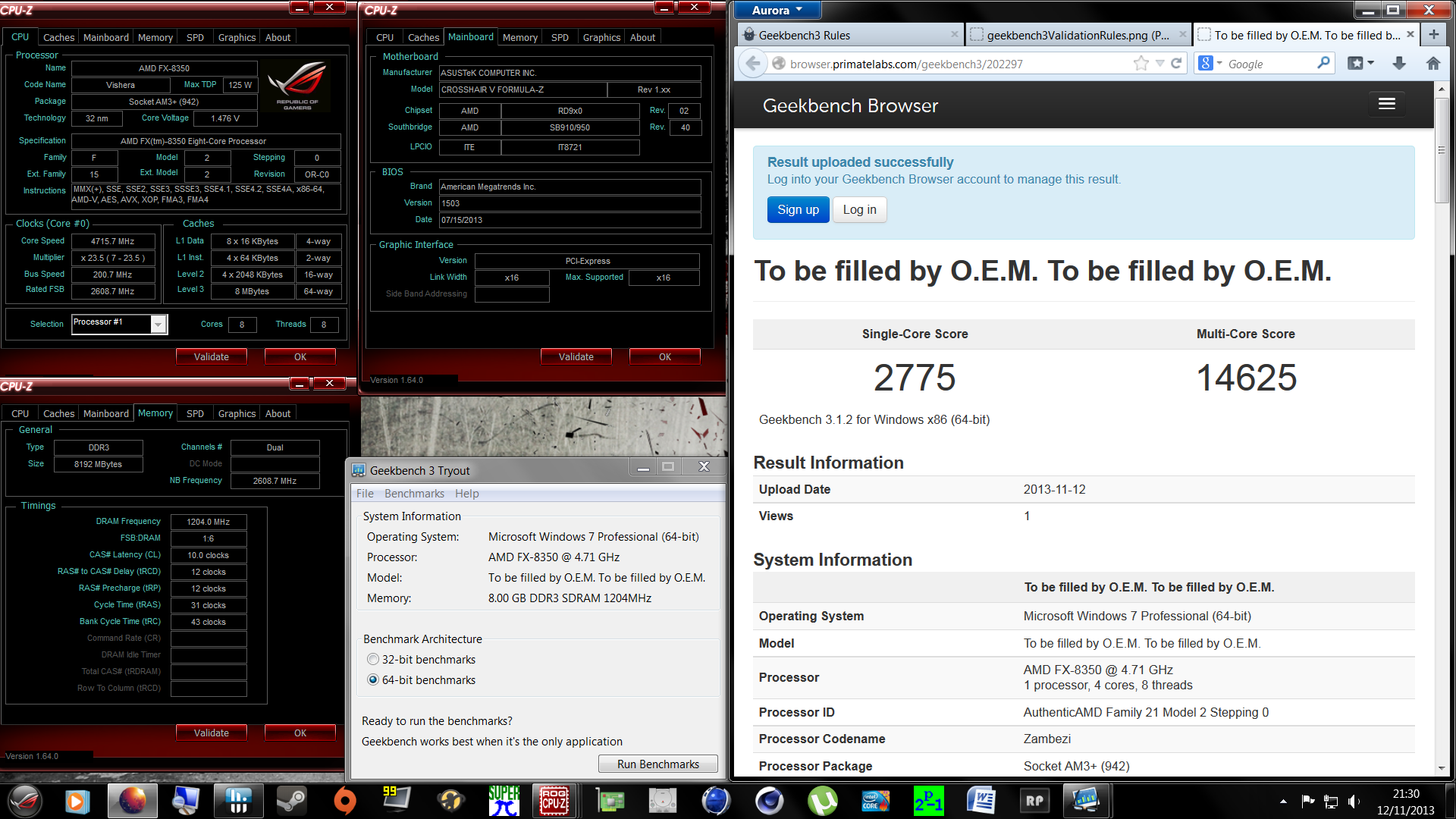Click the Sign up button
The height and width of the screenshot is (819, 1456).
(x=798, y=210)
